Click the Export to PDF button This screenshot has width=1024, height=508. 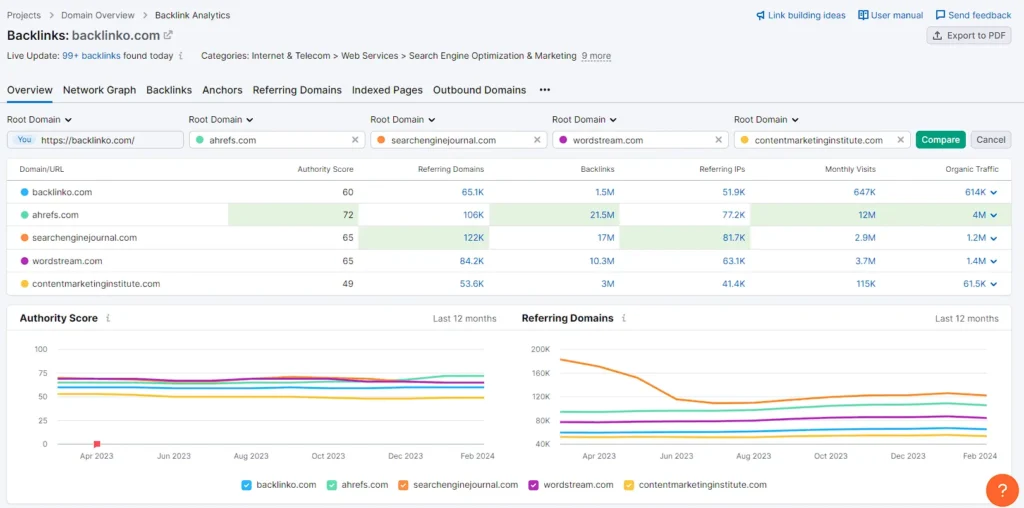pyautogui.click(x=968, y=35)
